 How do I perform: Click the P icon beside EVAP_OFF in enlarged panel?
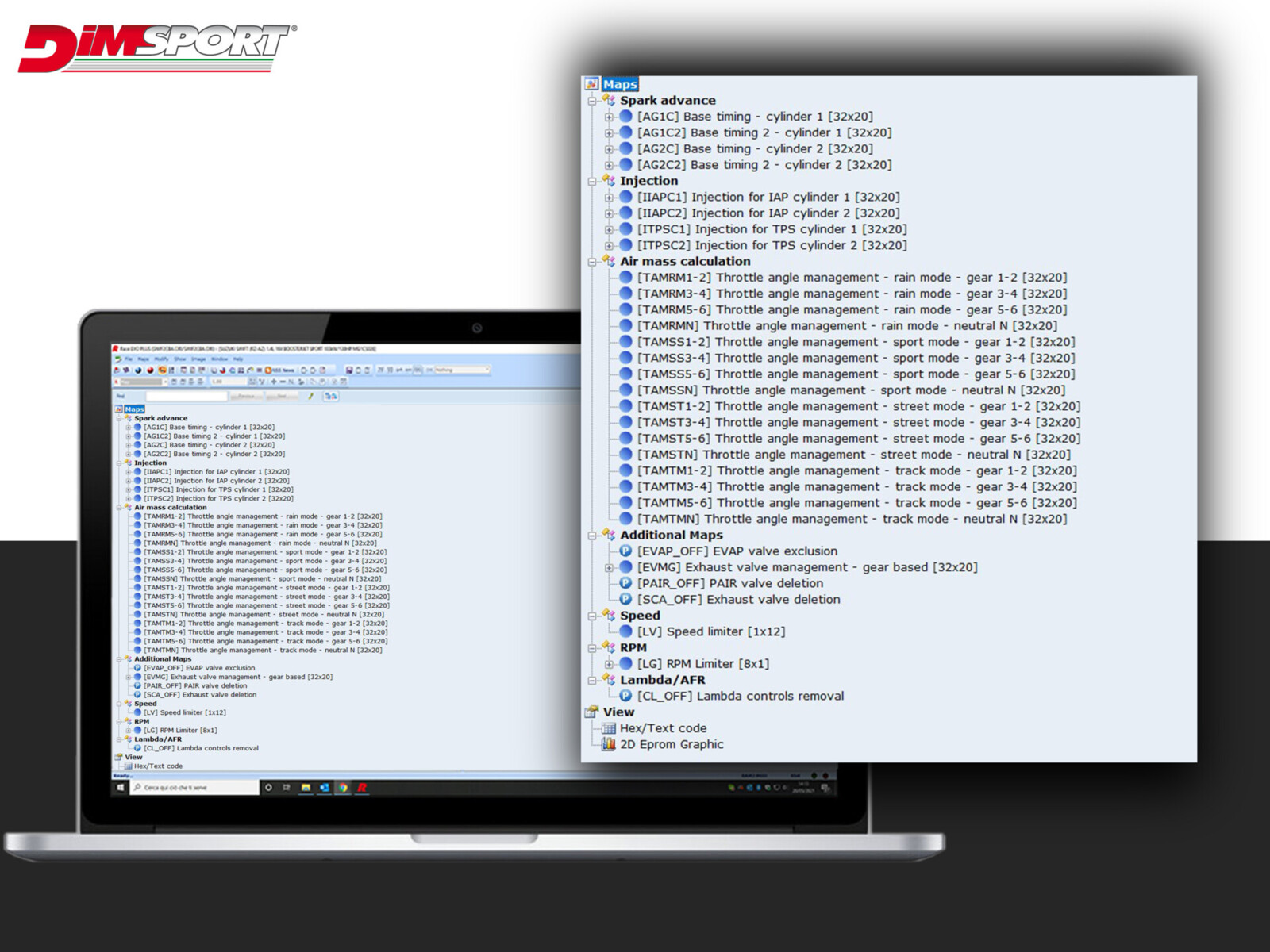coord(625,551)
